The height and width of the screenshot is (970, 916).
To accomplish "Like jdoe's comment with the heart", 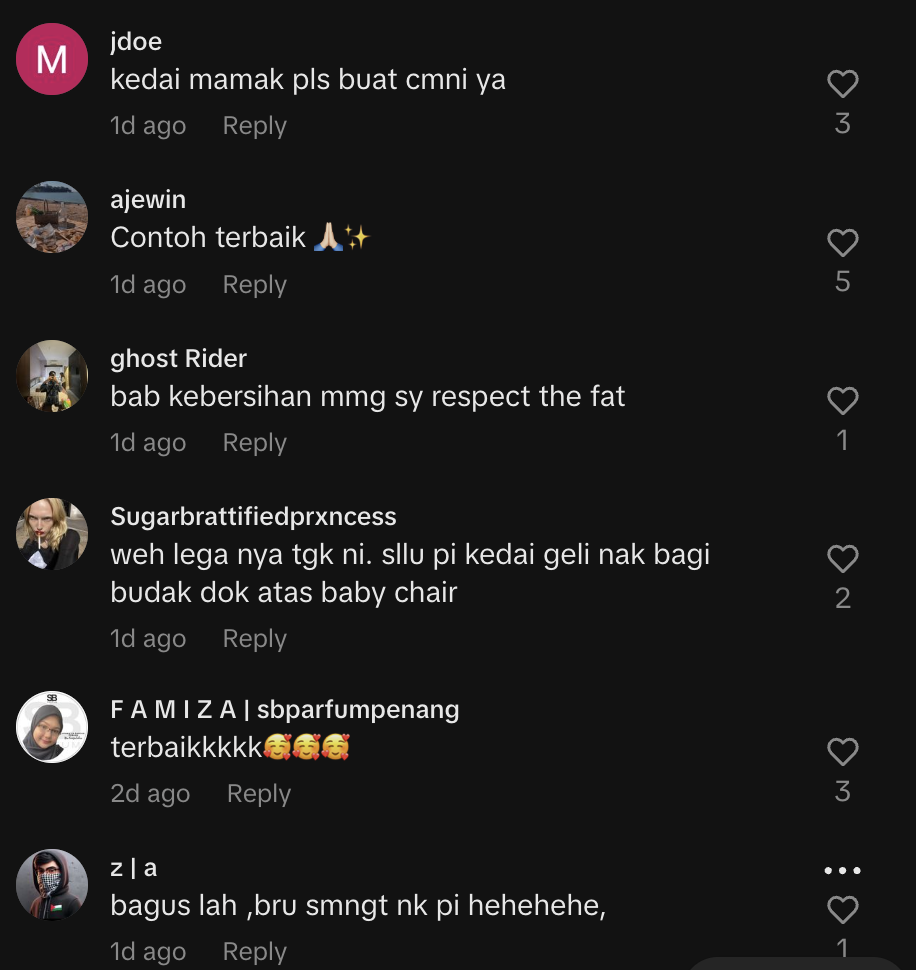I will [x=843, y=85].
